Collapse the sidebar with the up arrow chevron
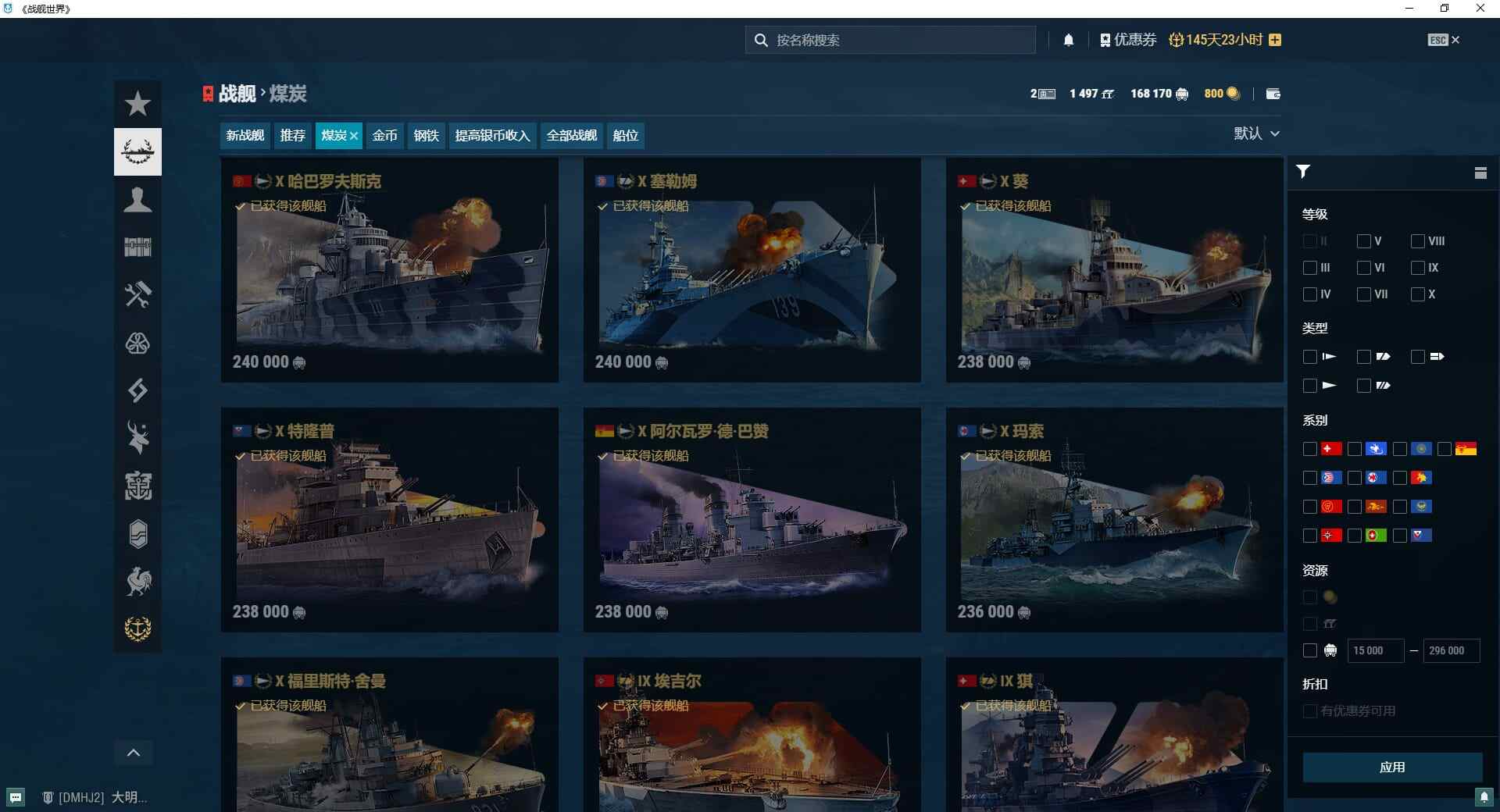Screen dimensions: 1500x812 click(134, 752)
